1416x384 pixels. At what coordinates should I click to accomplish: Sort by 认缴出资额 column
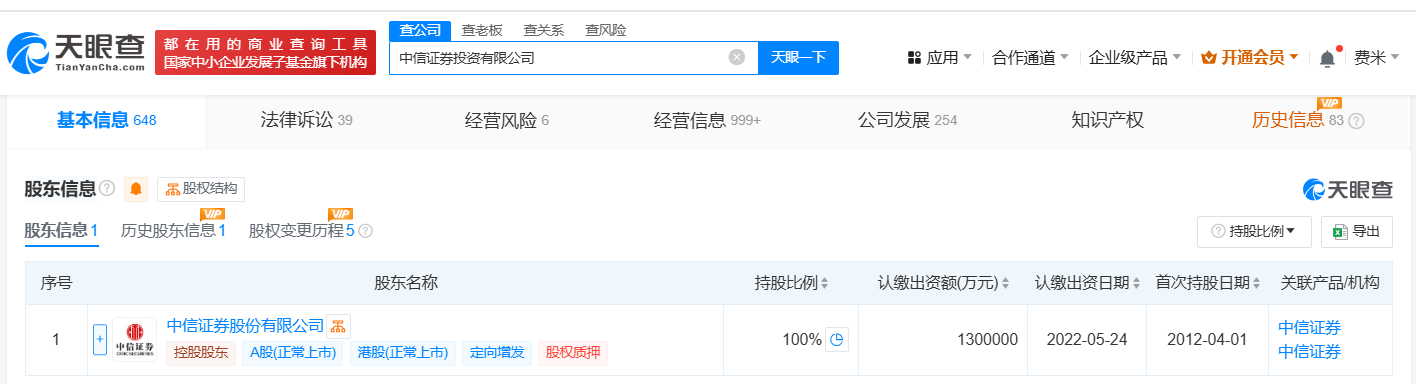point(943,283)
